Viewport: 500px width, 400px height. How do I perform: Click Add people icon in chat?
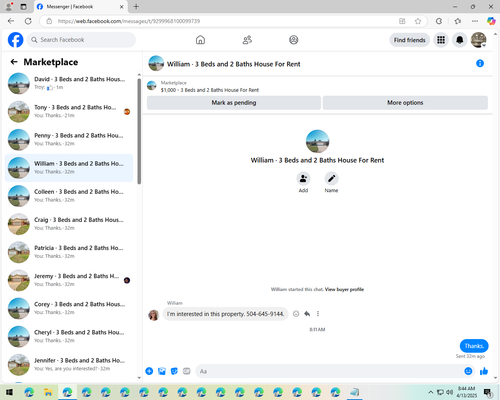pyautogui.click(x=303, y=179)
